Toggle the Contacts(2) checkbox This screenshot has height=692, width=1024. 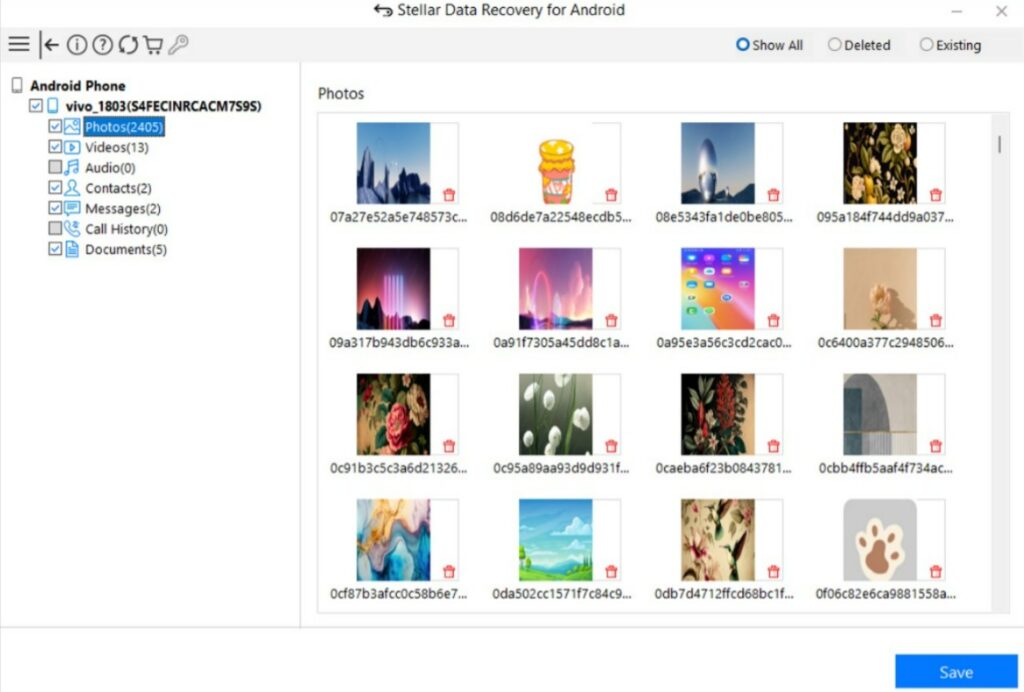pyautogui.click(x=56, y=187)
